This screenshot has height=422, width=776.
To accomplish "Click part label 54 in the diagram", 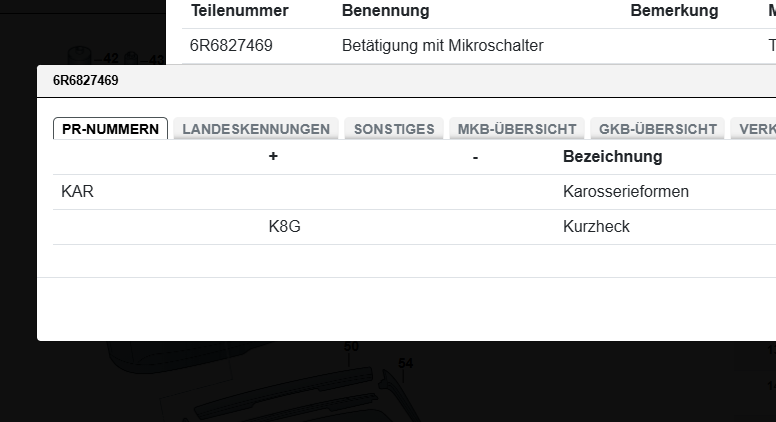I will tap(405, 363).
